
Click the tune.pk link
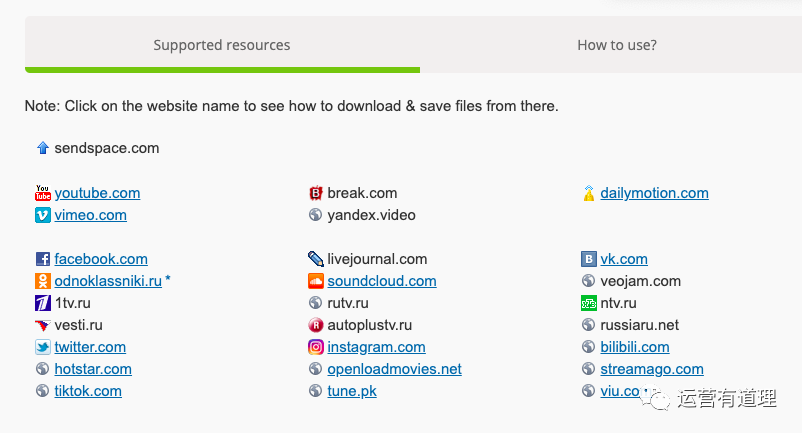(352, 391)
